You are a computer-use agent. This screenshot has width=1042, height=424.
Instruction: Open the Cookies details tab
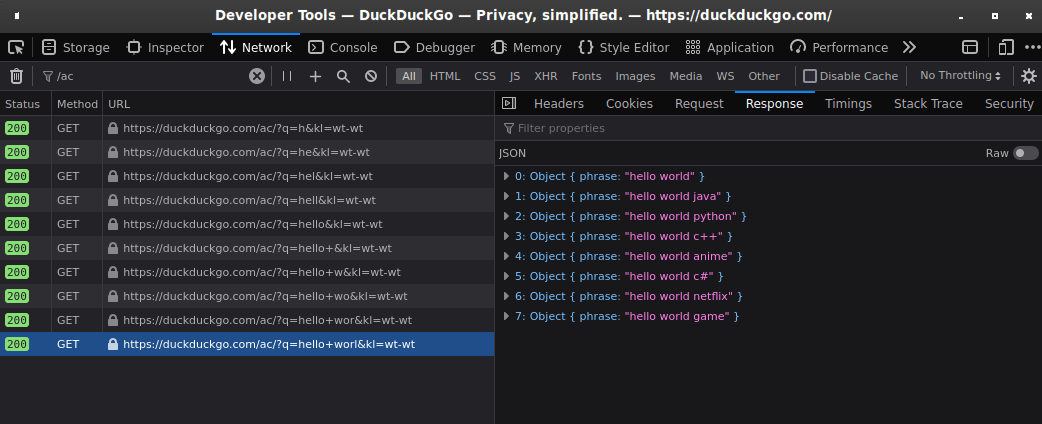click(x=629, y=104)
